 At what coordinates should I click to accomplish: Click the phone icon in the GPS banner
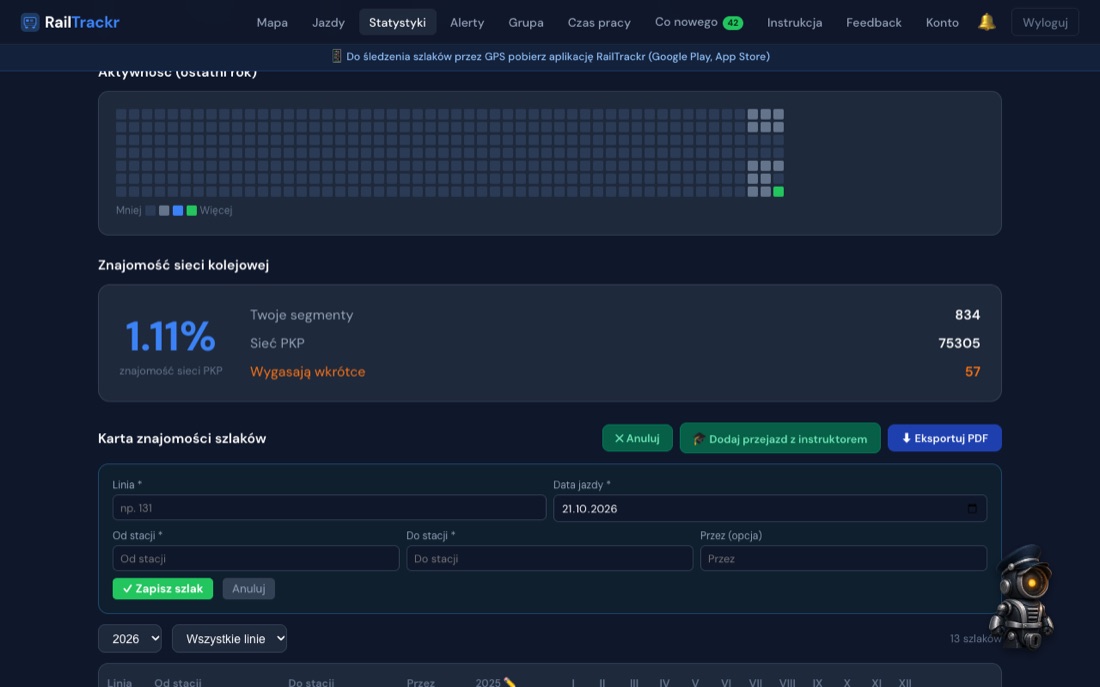click(336, 56)
